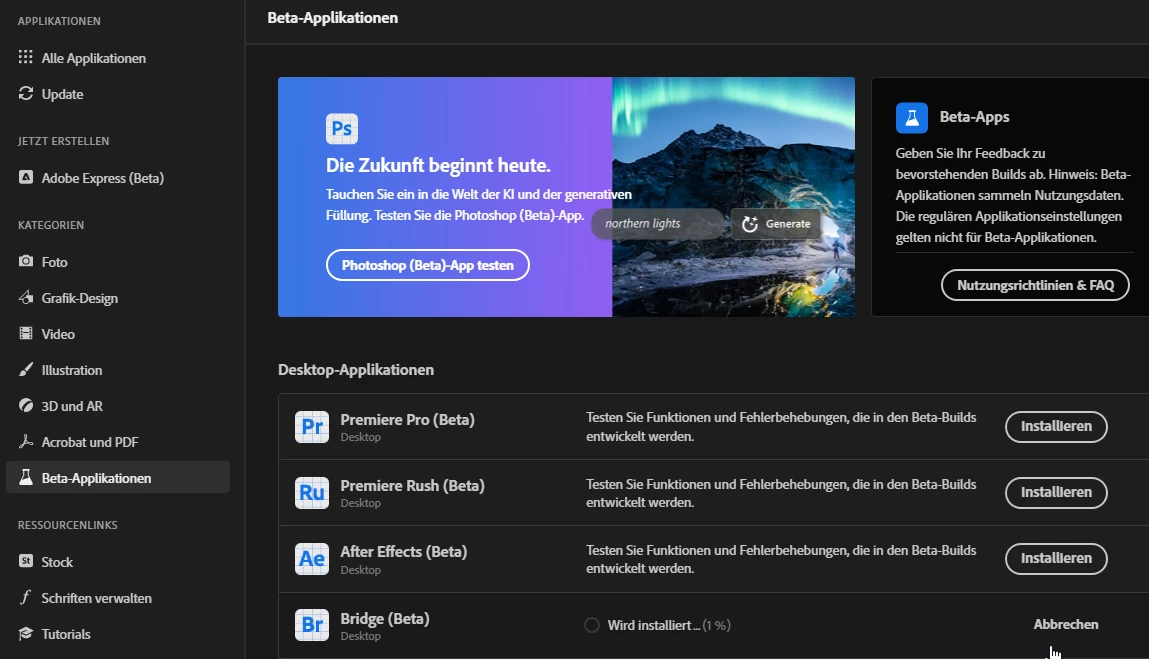
Task: Click the Generate button in banner image
Action: coord(776,224)
